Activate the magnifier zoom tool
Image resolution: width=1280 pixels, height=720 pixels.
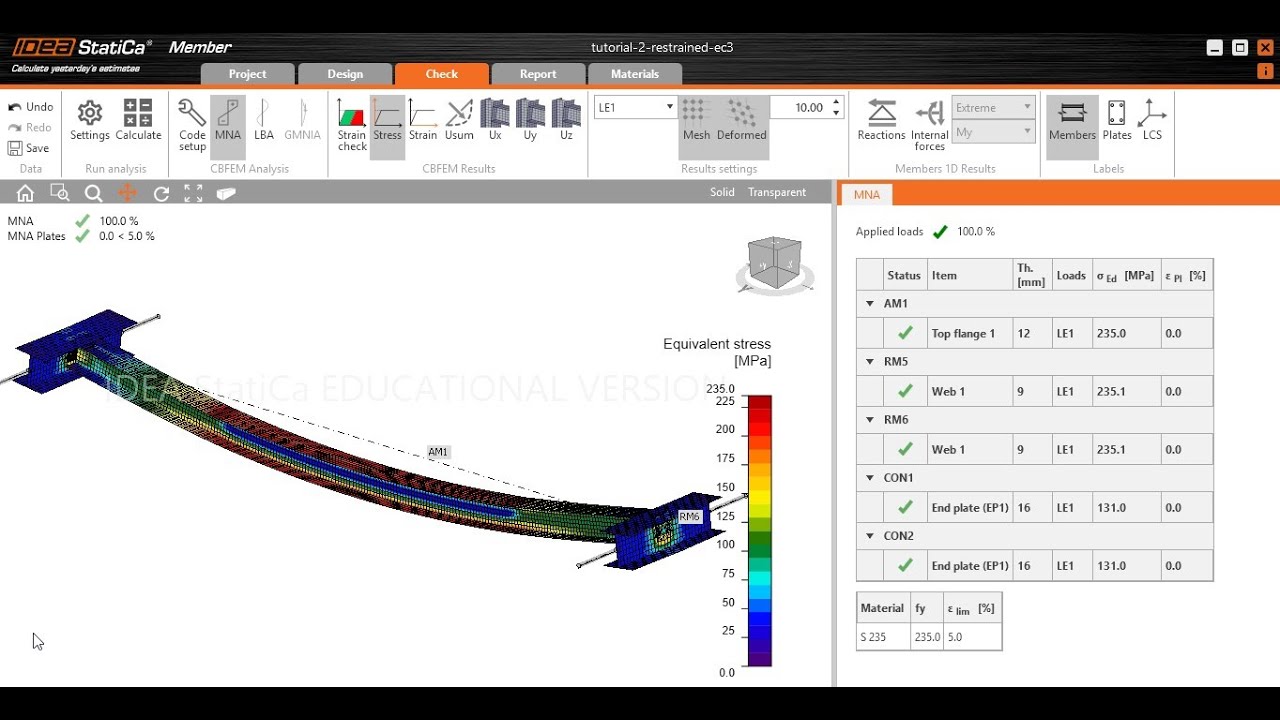click(x=93, y=193)
